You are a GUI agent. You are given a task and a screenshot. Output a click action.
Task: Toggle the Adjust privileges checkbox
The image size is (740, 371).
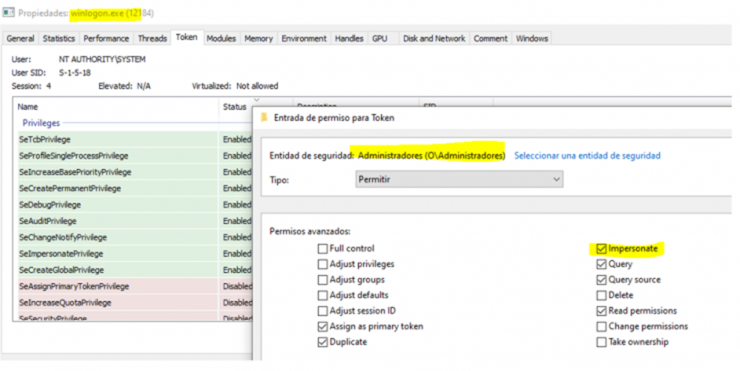(x=322, y=264)
